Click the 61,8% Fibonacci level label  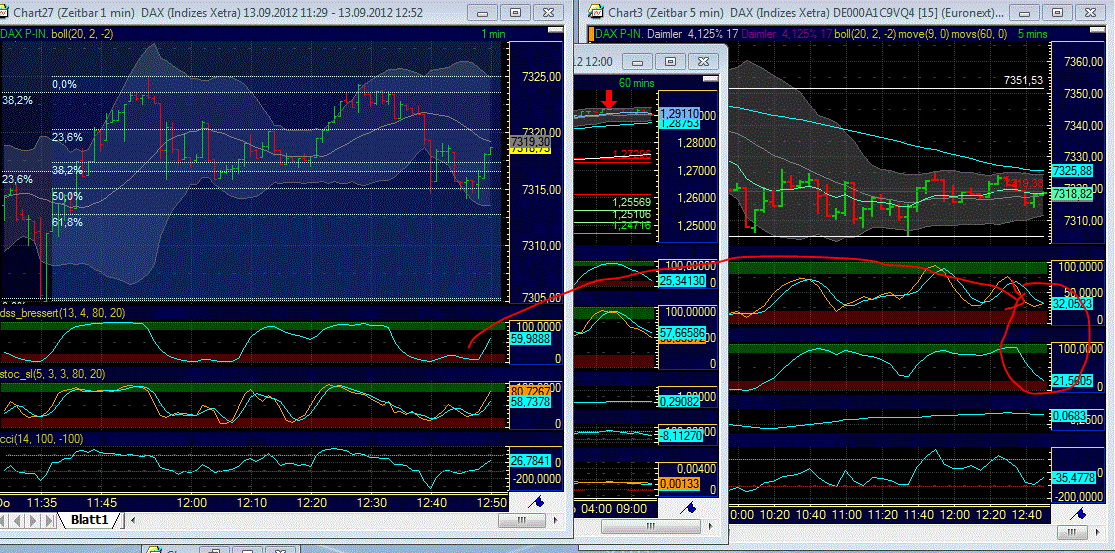[x=68, y=222]
